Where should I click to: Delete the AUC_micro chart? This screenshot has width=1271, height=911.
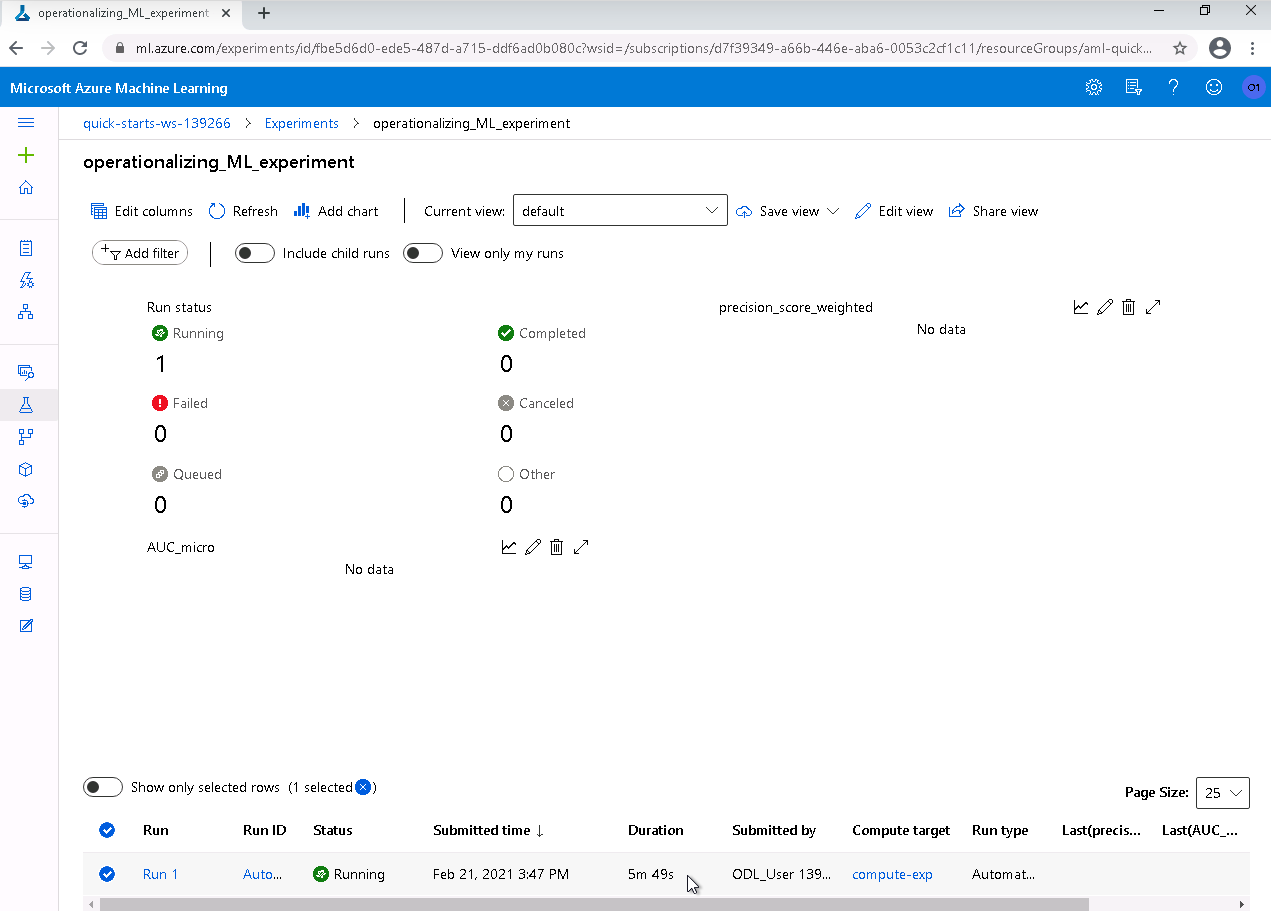point(557,547)
